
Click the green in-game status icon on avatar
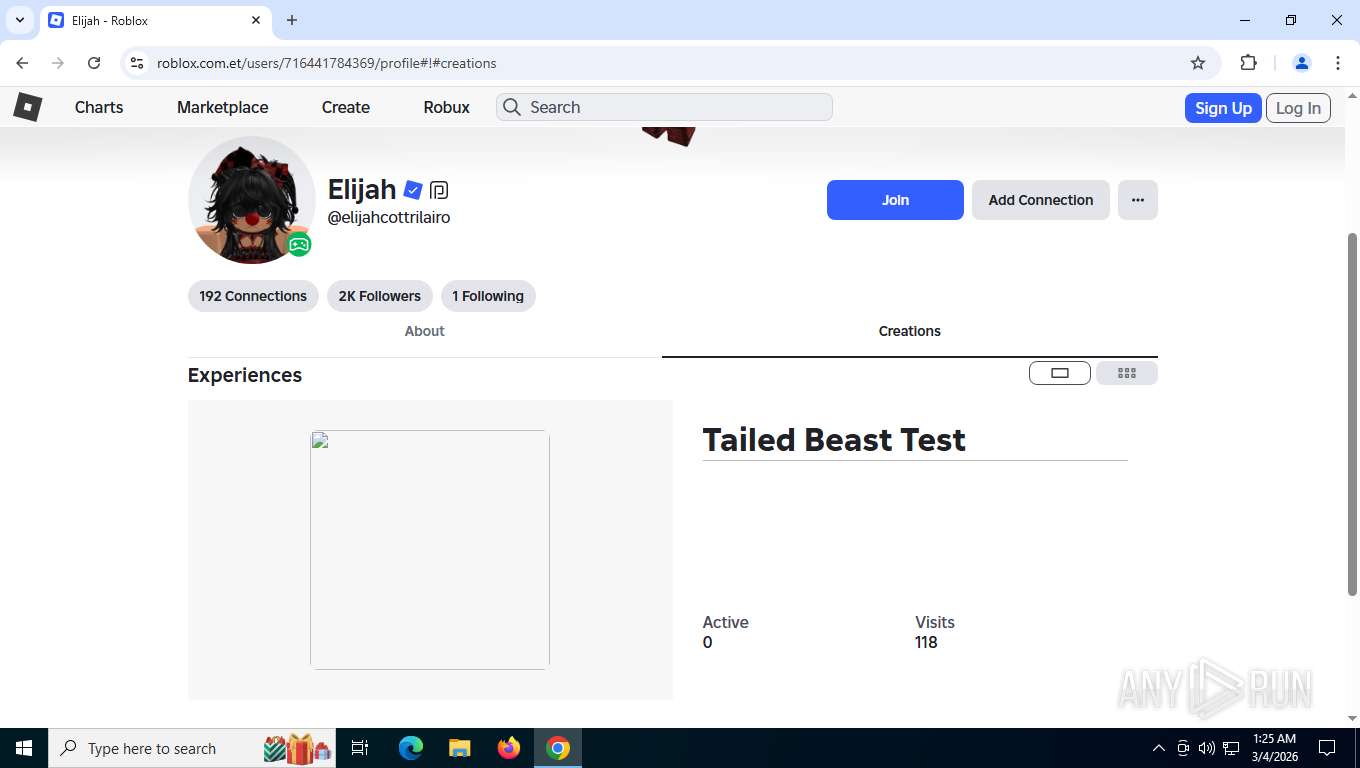(x=299, y=244)
